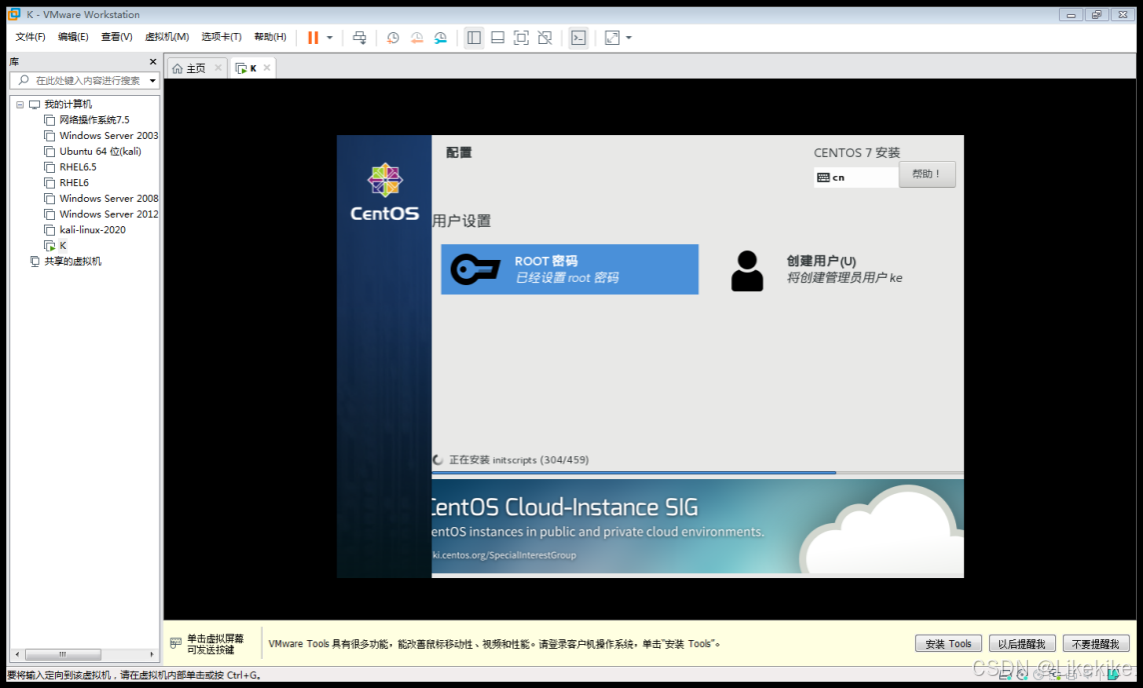This screenshot has width=1143, height=688.
Task: Click the 正在安装 initscripts status text
Action: (519, 460)
